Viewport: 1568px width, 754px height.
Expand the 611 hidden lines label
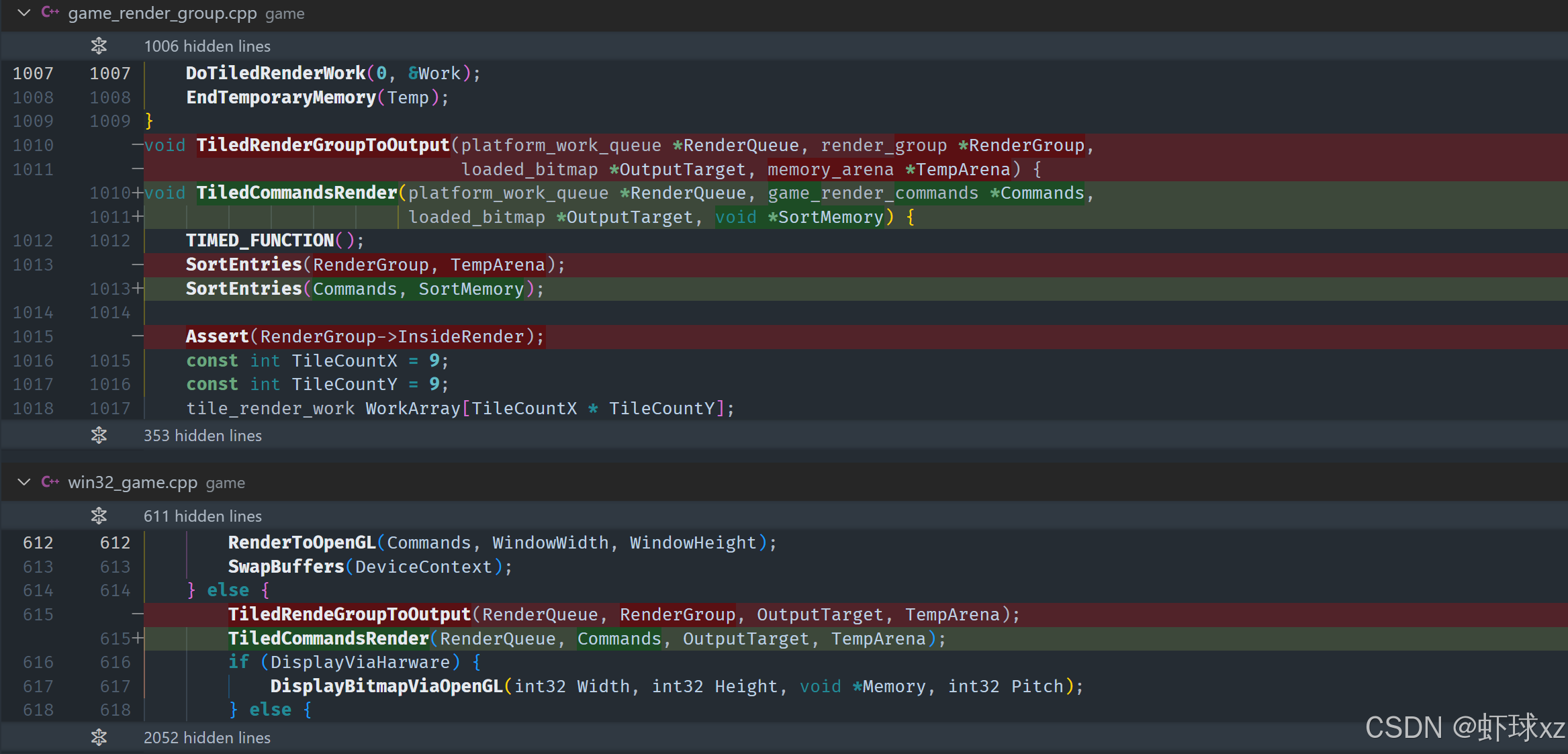pyautogui.click(x=202, y=516)
